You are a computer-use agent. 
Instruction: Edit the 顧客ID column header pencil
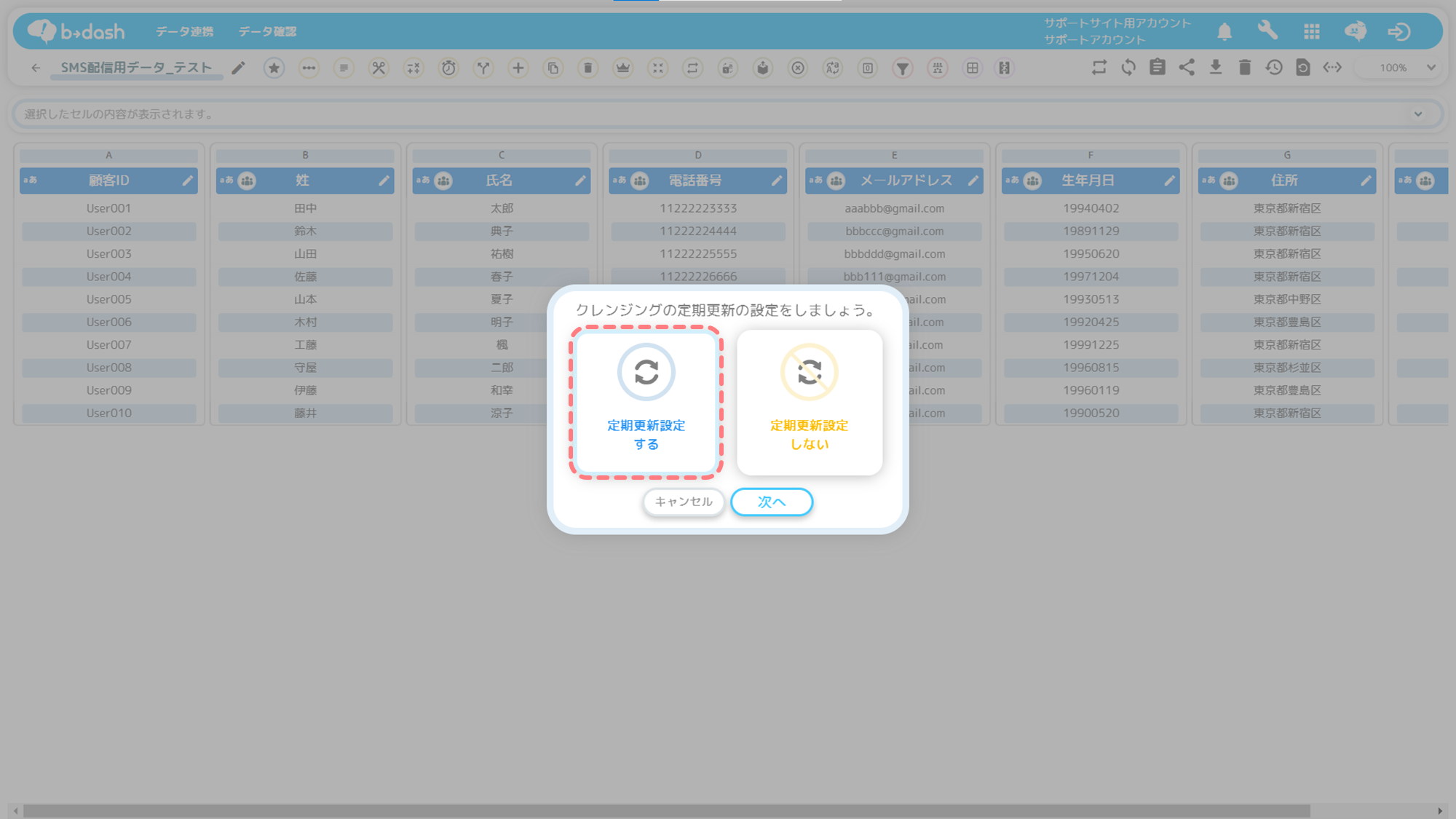pos(187,181)
